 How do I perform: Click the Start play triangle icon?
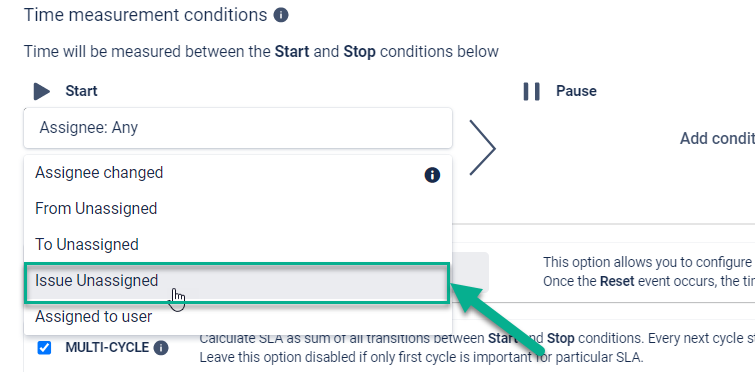pos(42,91)
